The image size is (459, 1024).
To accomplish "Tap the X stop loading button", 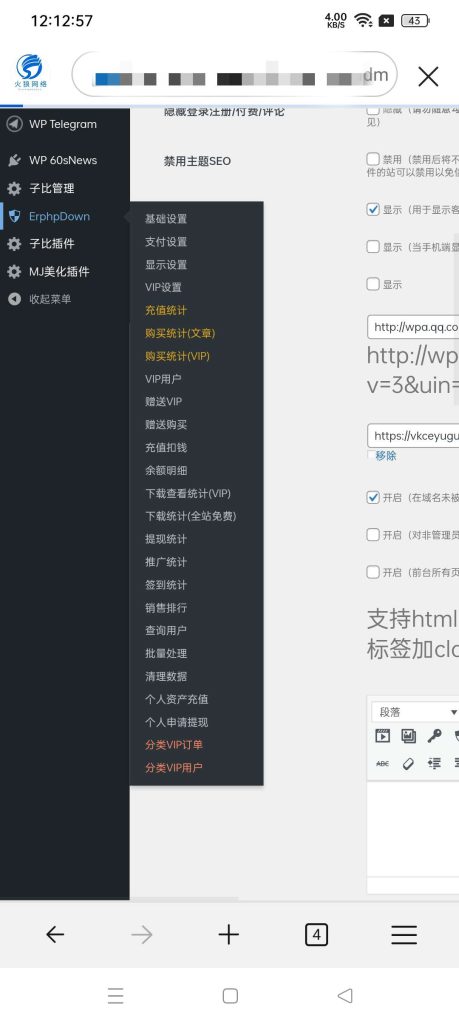I will (x=428, y=77).
